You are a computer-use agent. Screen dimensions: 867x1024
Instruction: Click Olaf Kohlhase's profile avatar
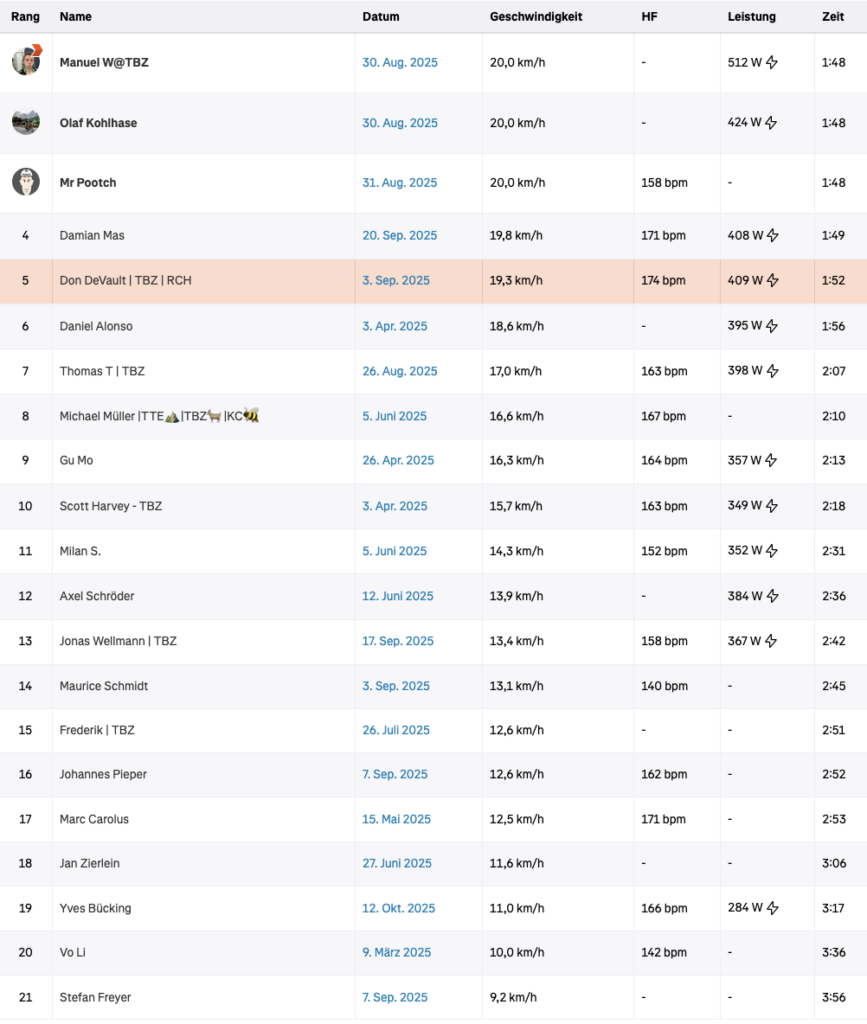[26, 122]
